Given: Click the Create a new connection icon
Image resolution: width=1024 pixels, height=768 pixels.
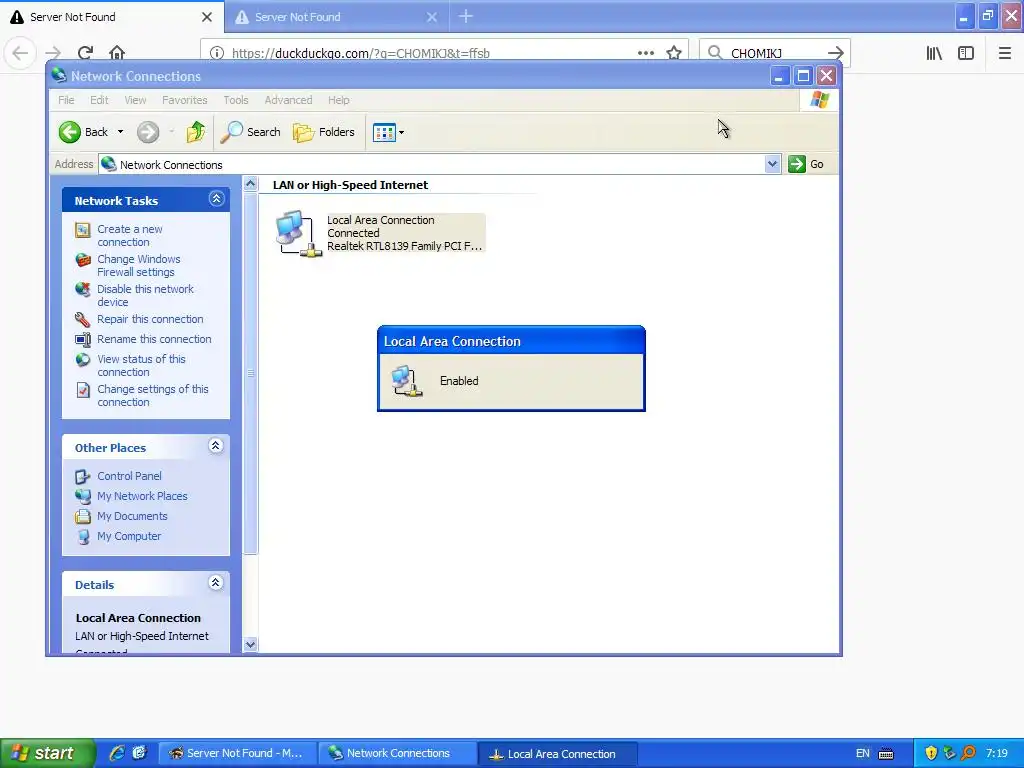Looking at the screenshot, I should point(83,230).
